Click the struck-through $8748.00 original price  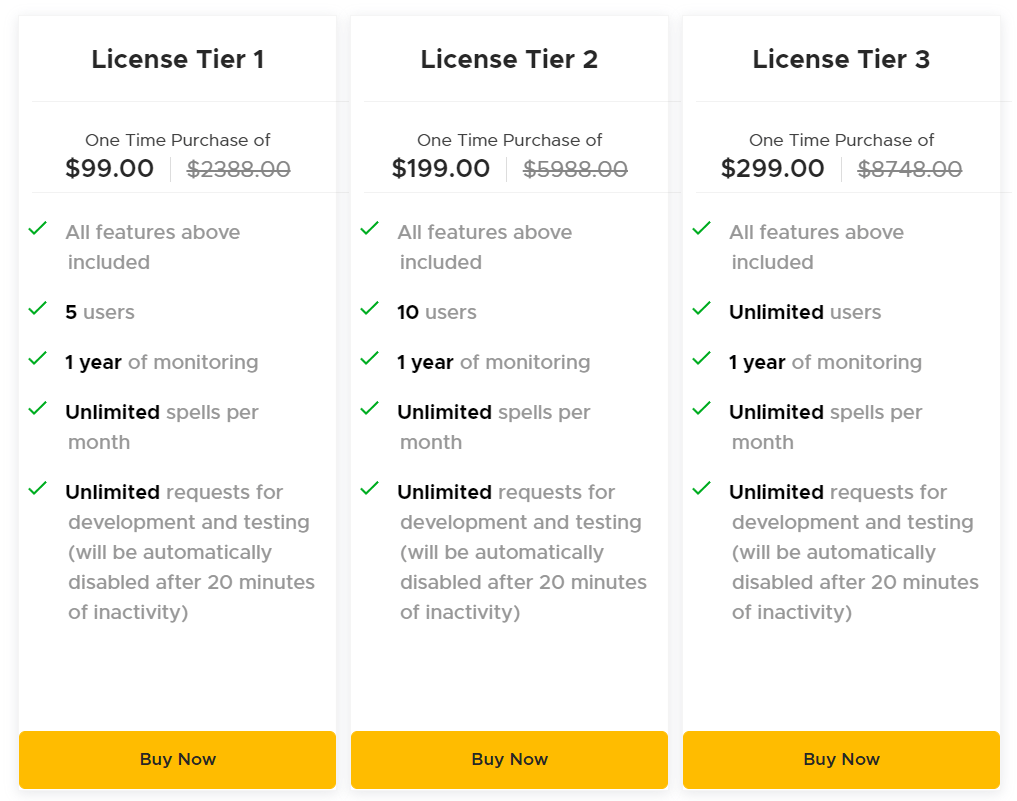909,170
